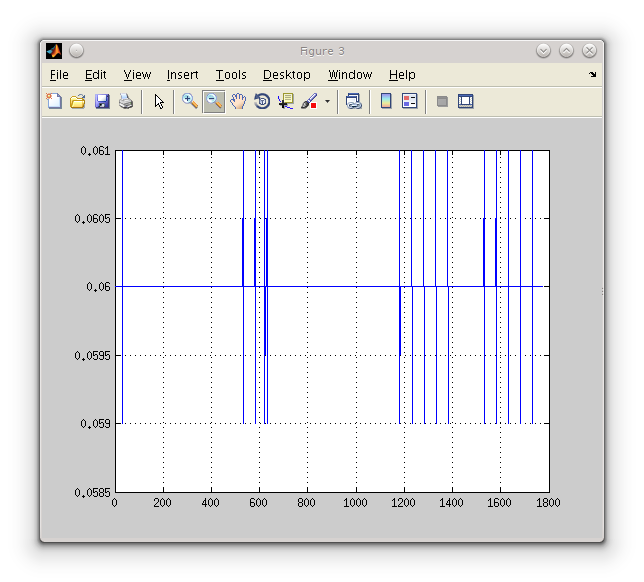Choose the Data Cursor tool
The width and height of the screenshot is (644, 582).
[286, 101]
